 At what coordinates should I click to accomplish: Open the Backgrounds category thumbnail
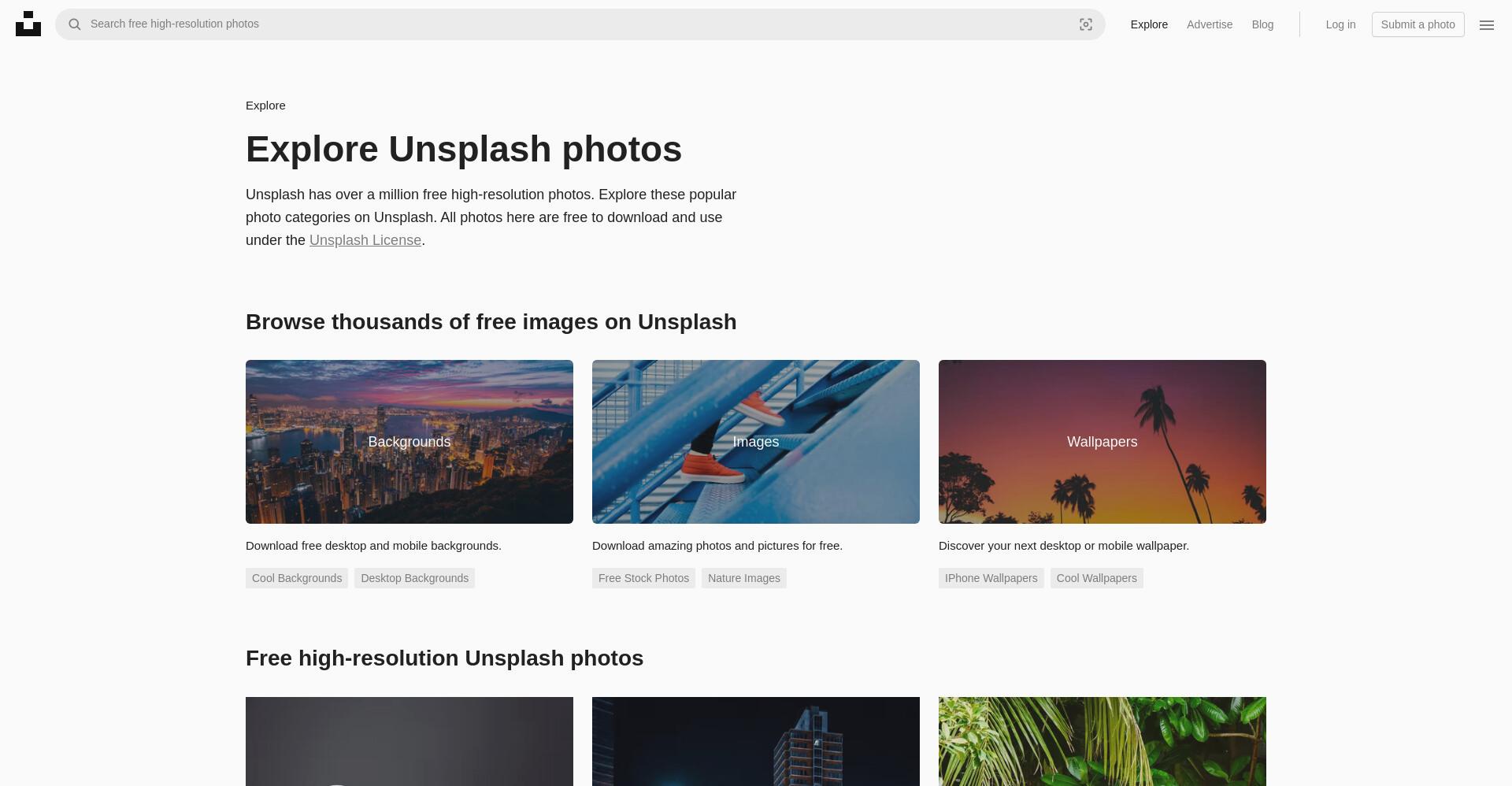(x=409, y=442)
